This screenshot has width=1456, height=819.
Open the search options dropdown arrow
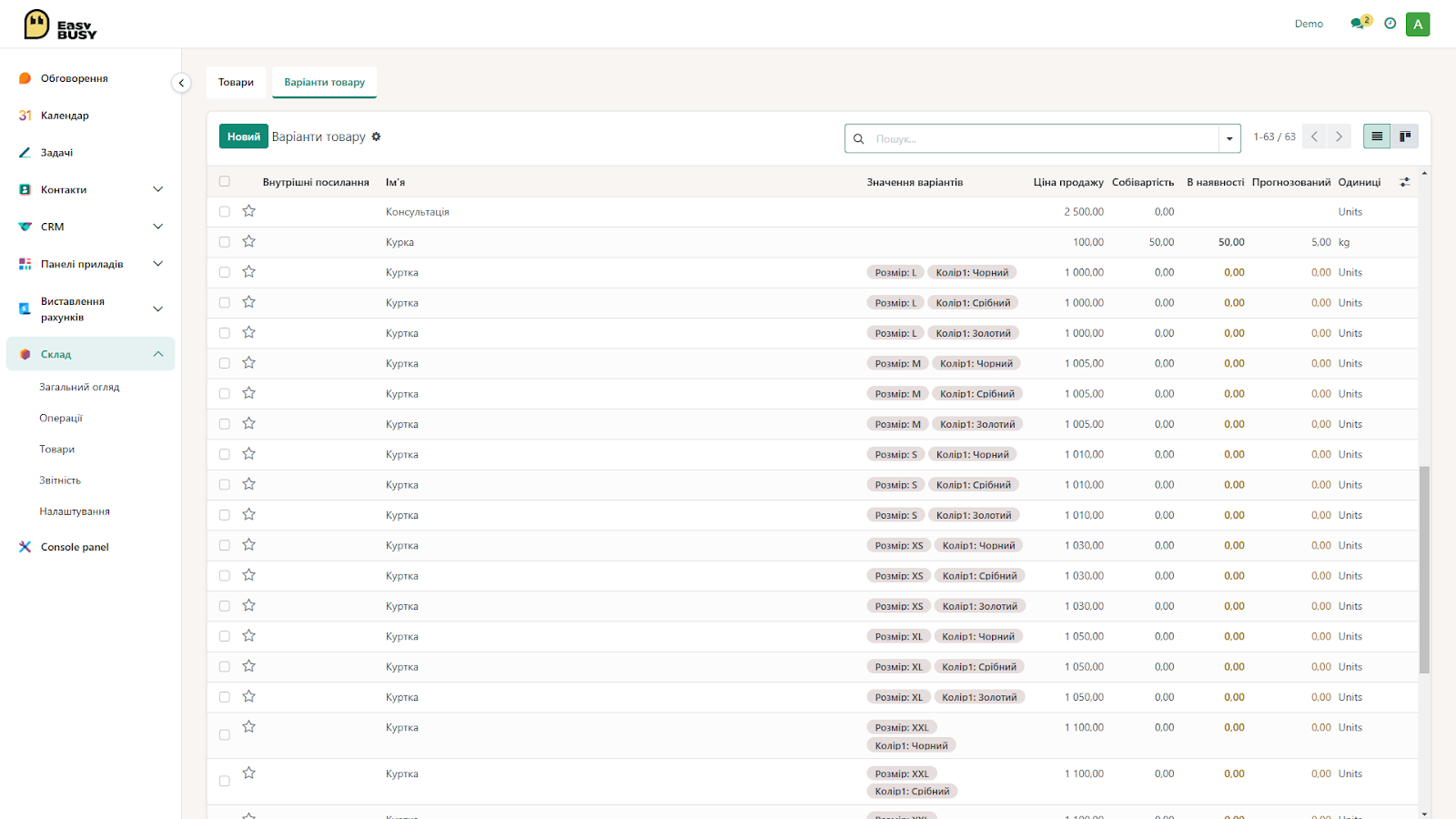1229,138
